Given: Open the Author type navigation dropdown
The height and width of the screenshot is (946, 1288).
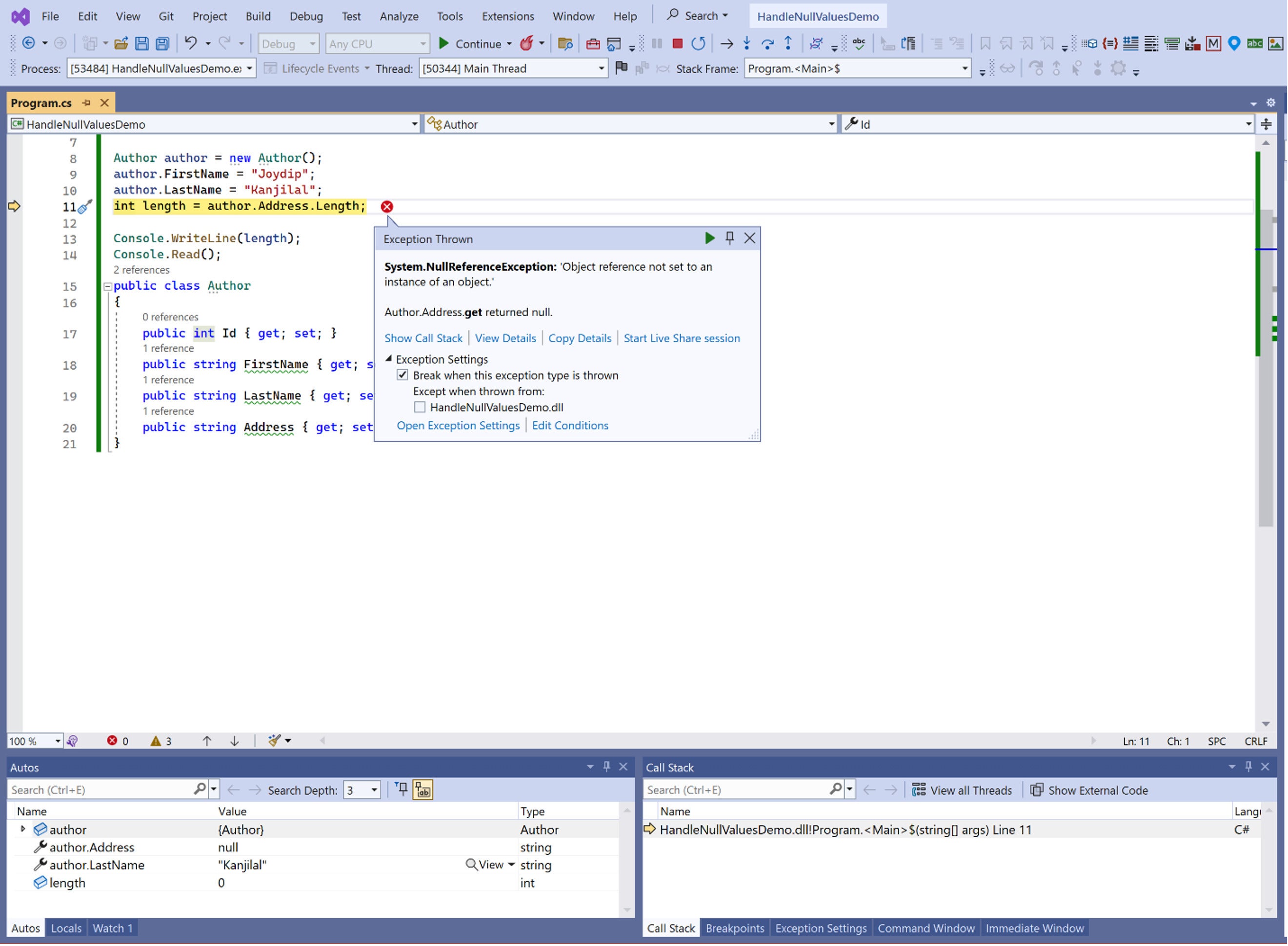Looking at the screenshot, I should pyautogui.click(x=630, y=124).
